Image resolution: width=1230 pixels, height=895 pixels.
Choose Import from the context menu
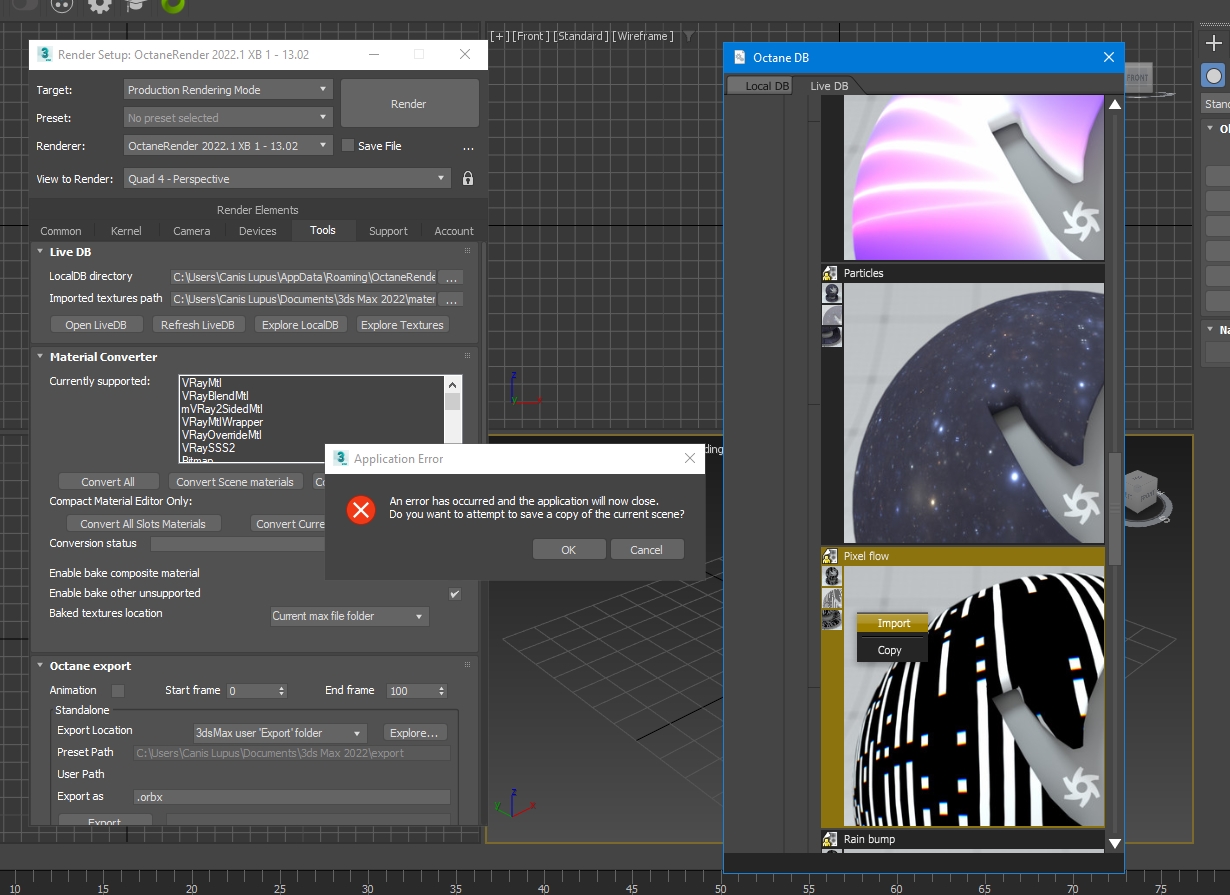(x=893, y=623)
